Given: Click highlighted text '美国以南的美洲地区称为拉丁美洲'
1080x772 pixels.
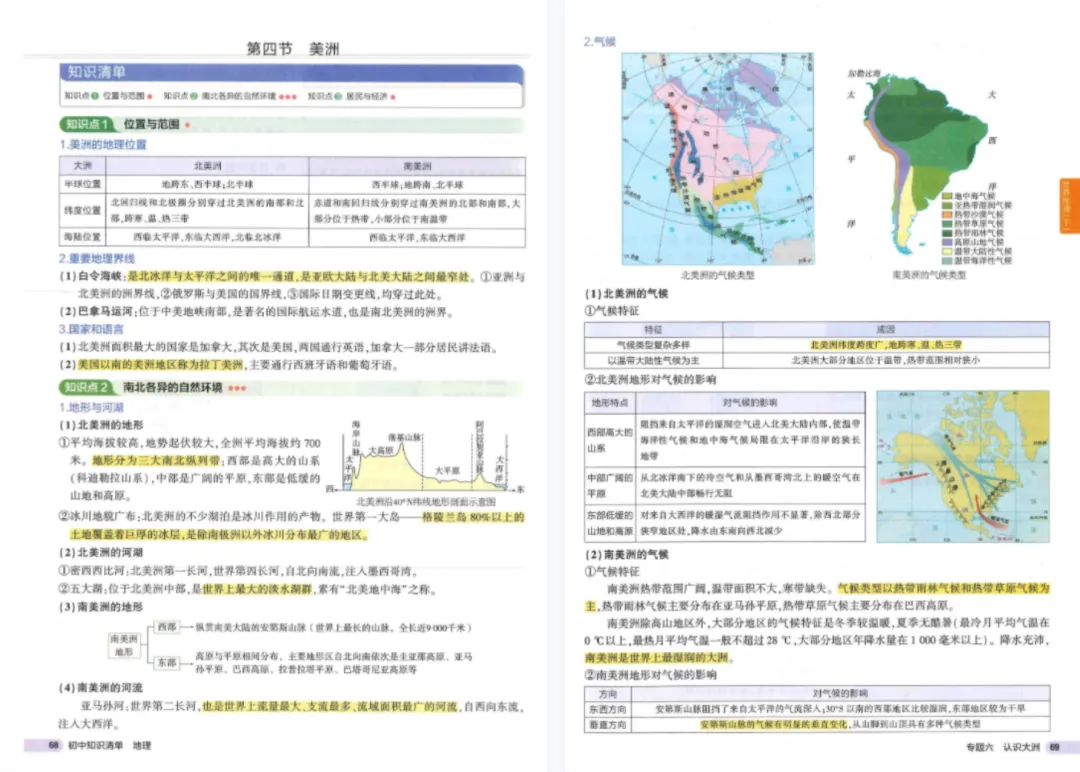Looking at the screenshot, I should 160,365.
